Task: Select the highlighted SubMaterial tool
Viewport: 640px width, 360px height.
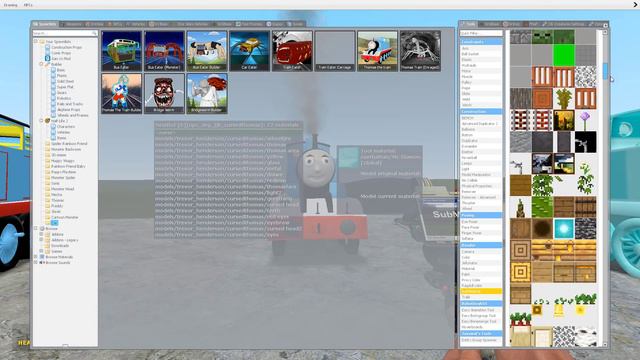Action: click(481, 291)
